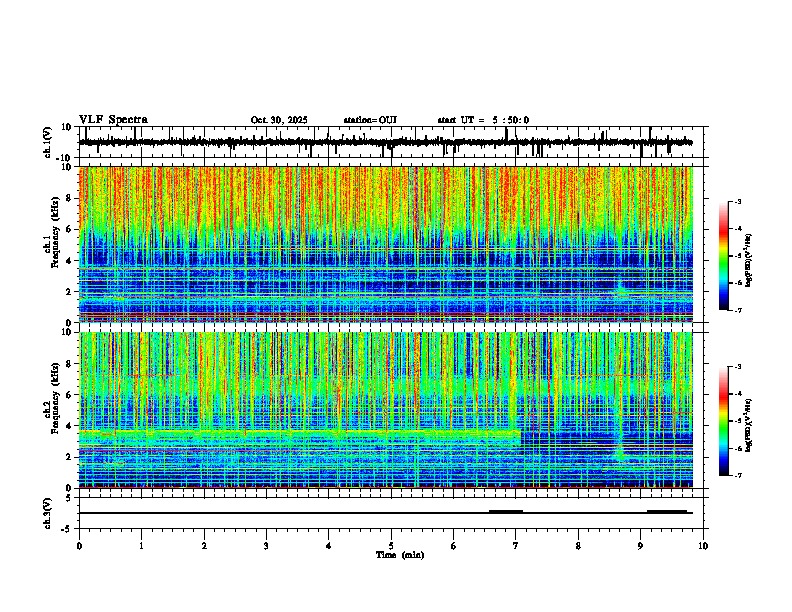The image size is (792, 612).
Task: Select the "Oct. 30, 2025" date label
Action: point(279,120)
